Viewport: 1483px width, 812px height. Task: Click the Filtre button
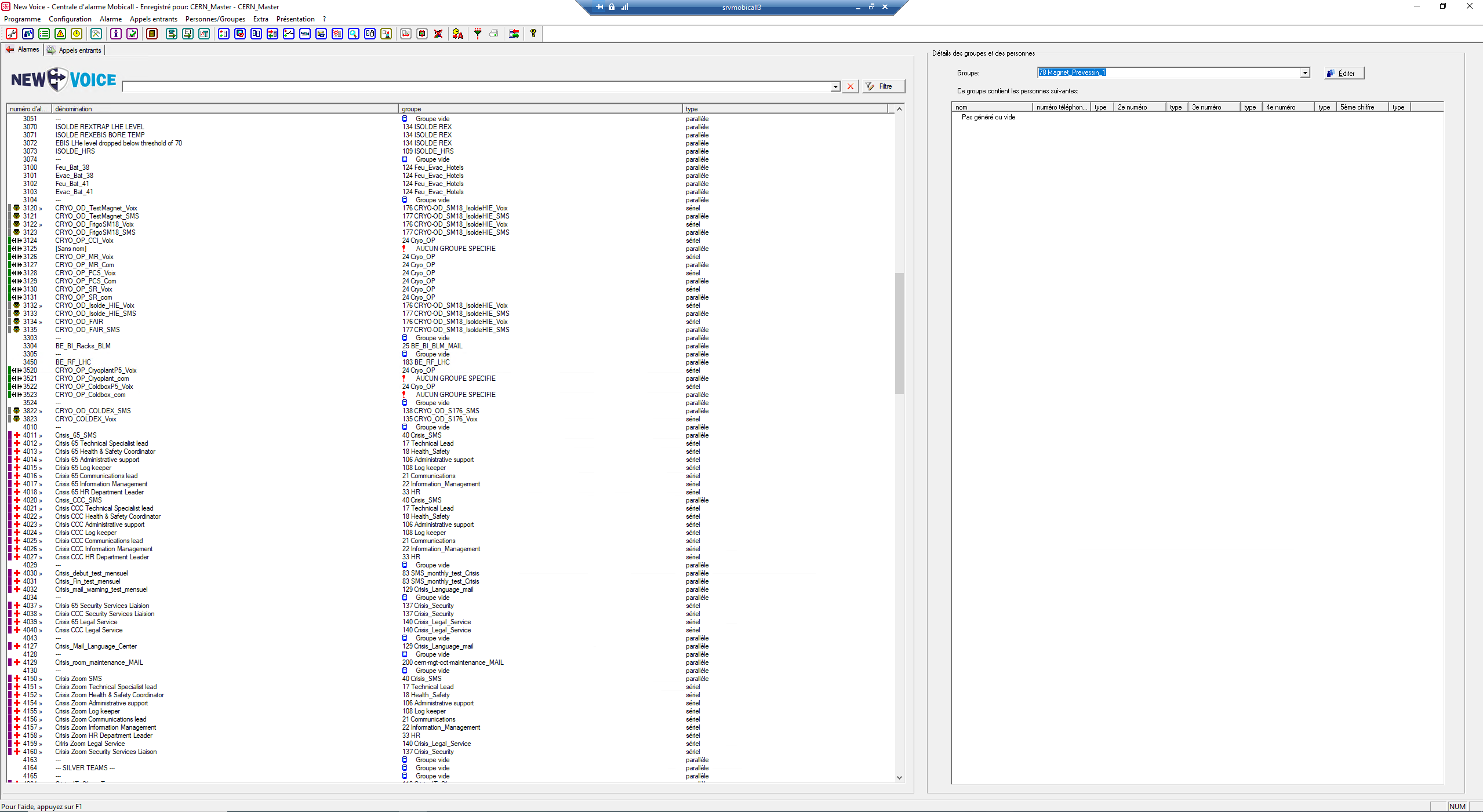pyautogui.click(x=883, y=86)
